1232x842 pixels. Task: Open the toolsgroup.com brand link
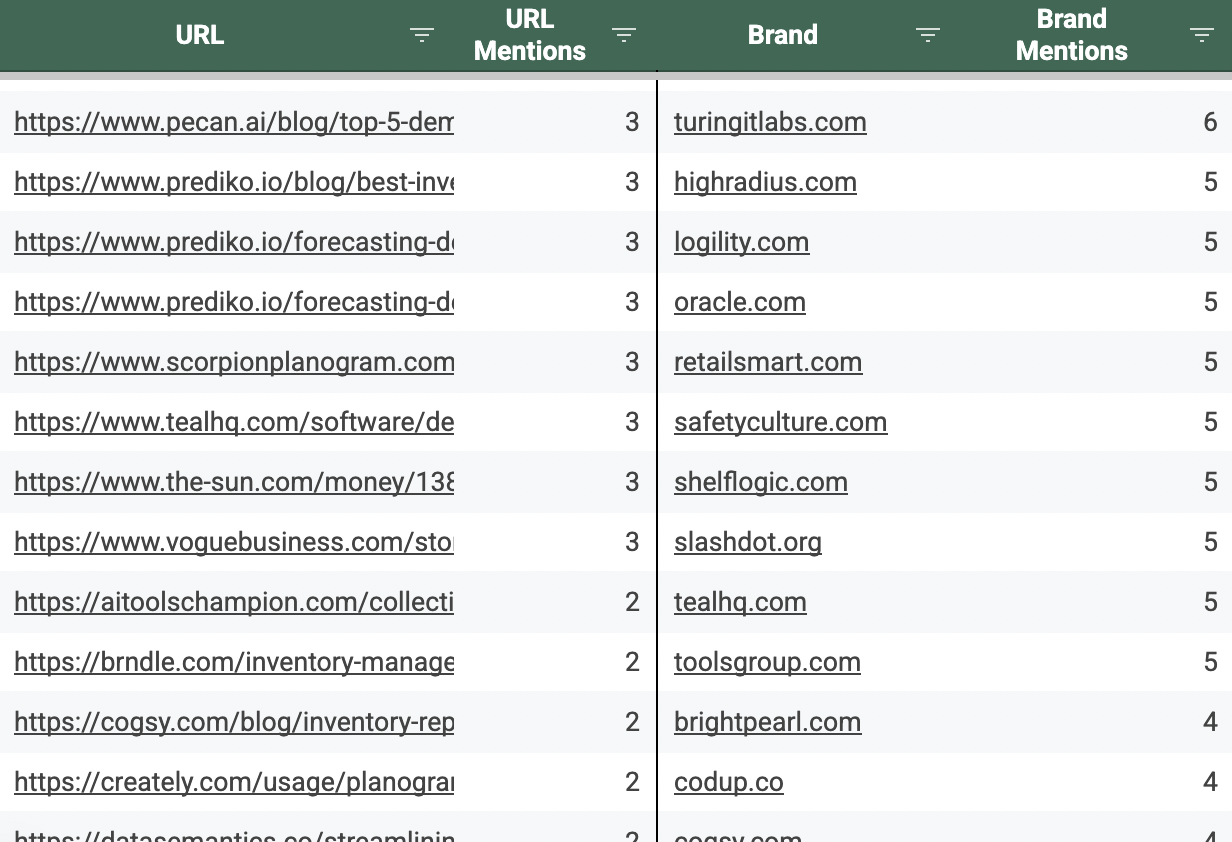pos(767,662)
